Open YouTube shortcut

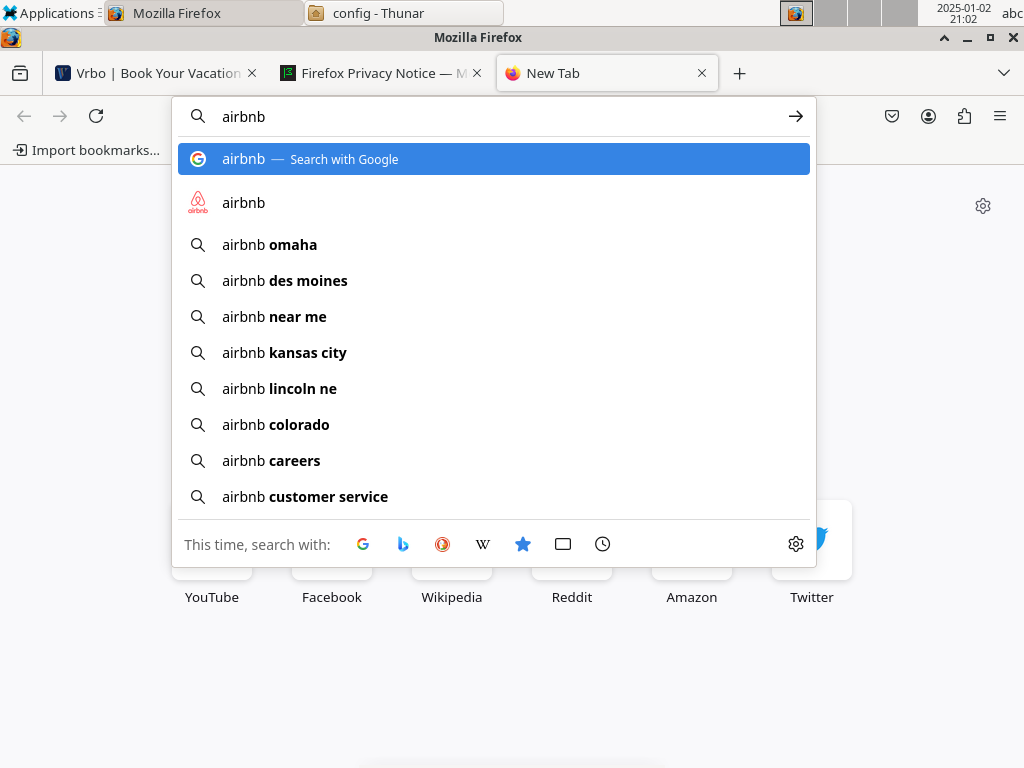[x=212, y=597]
